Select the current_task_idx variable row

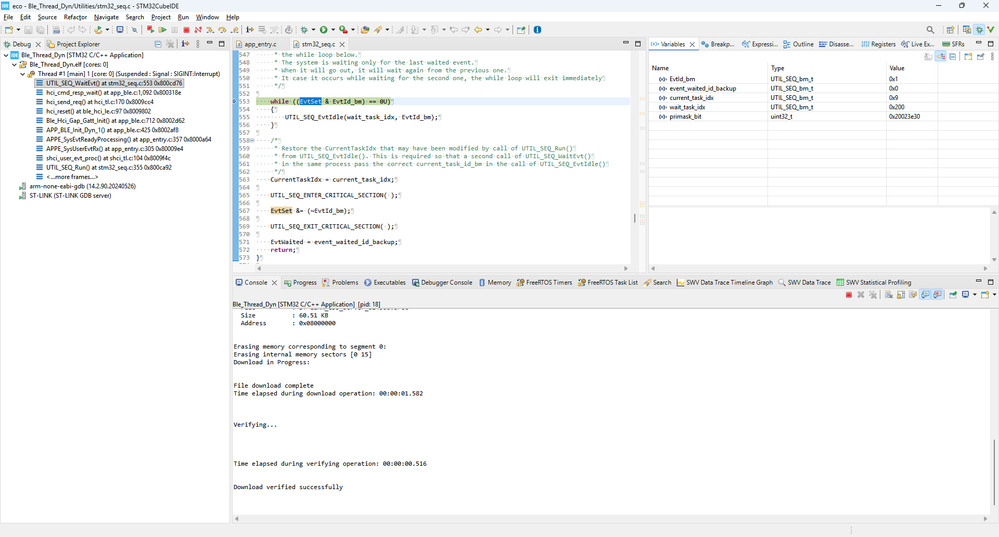pos(823,97)
